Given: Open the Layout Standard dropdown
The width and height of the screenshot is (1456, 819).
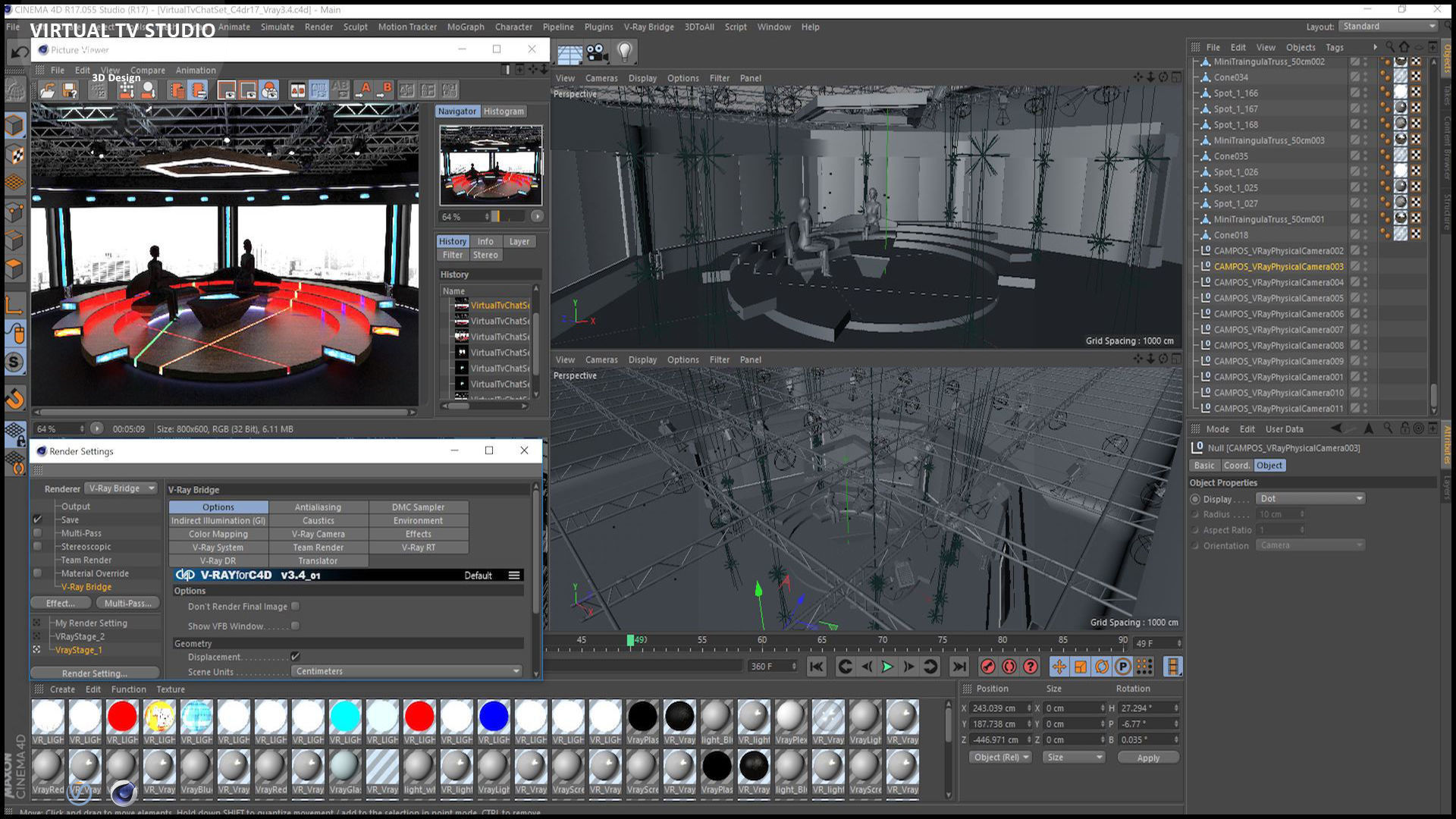Looking at the screenshot, I should [1387, 26].
